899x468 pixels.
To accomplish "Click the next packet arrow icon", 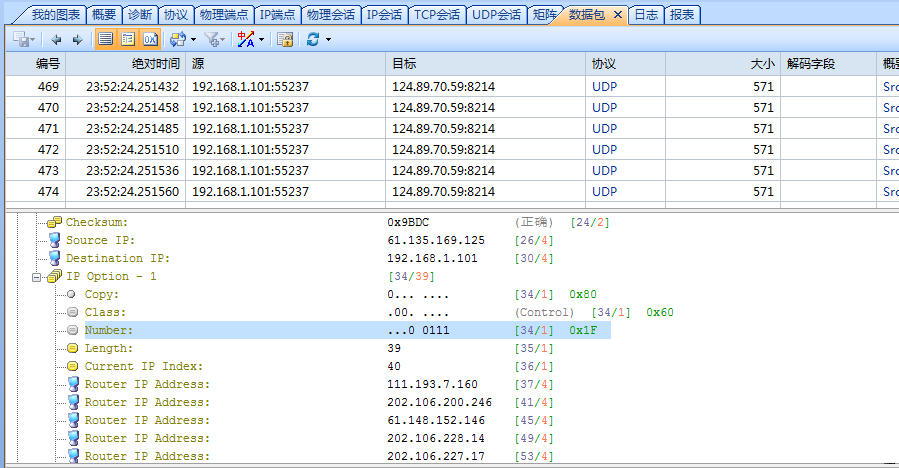I will pos(76,40).
